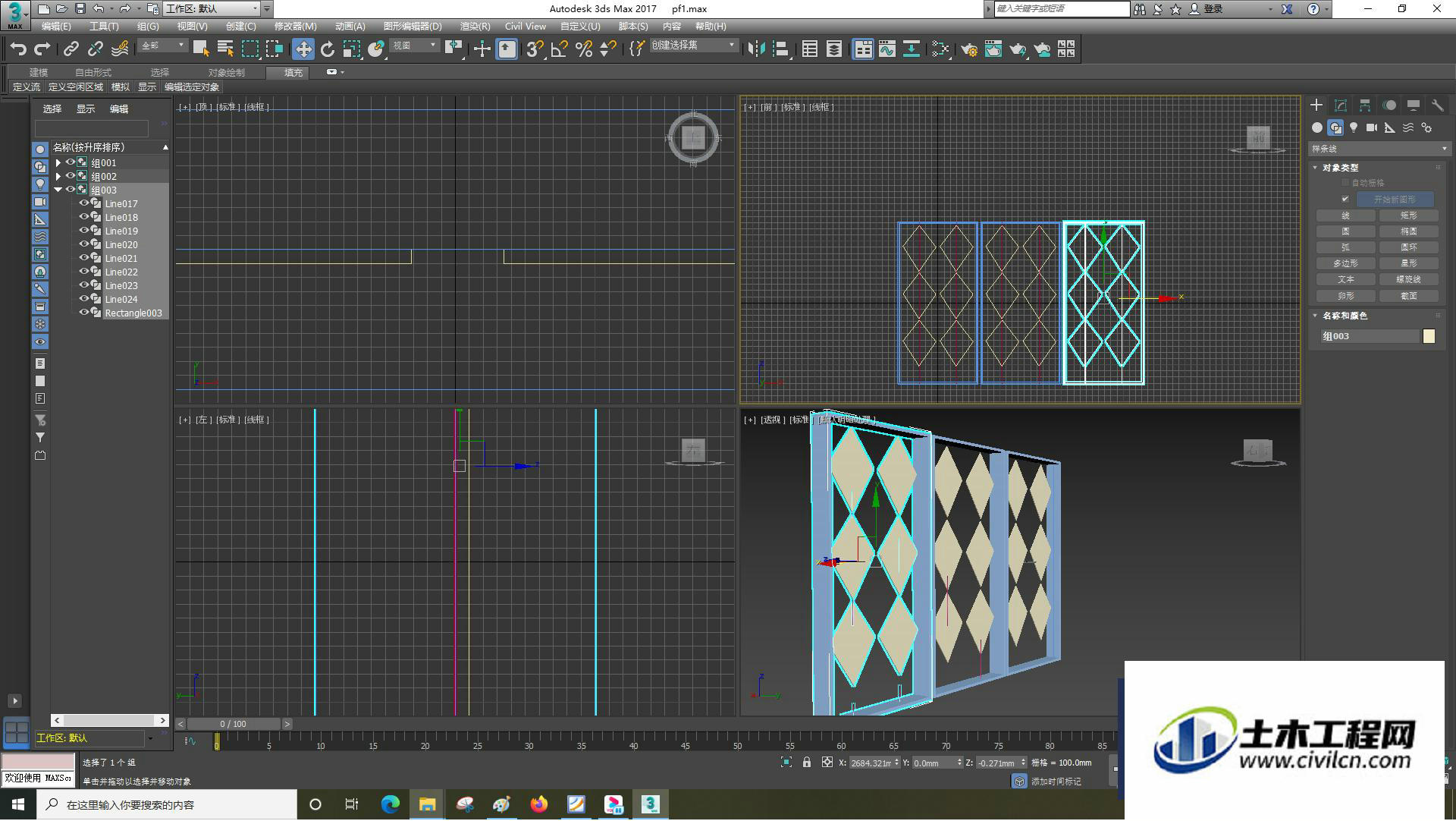Click the 0 / 100 time slider

pyautogui.click(x=234, y=725)
